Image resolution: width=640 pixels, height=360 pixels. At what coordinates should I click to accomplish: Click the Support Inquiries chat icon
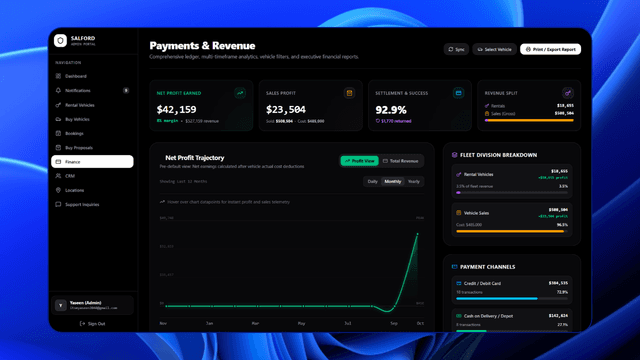click(x=58, y=204)
